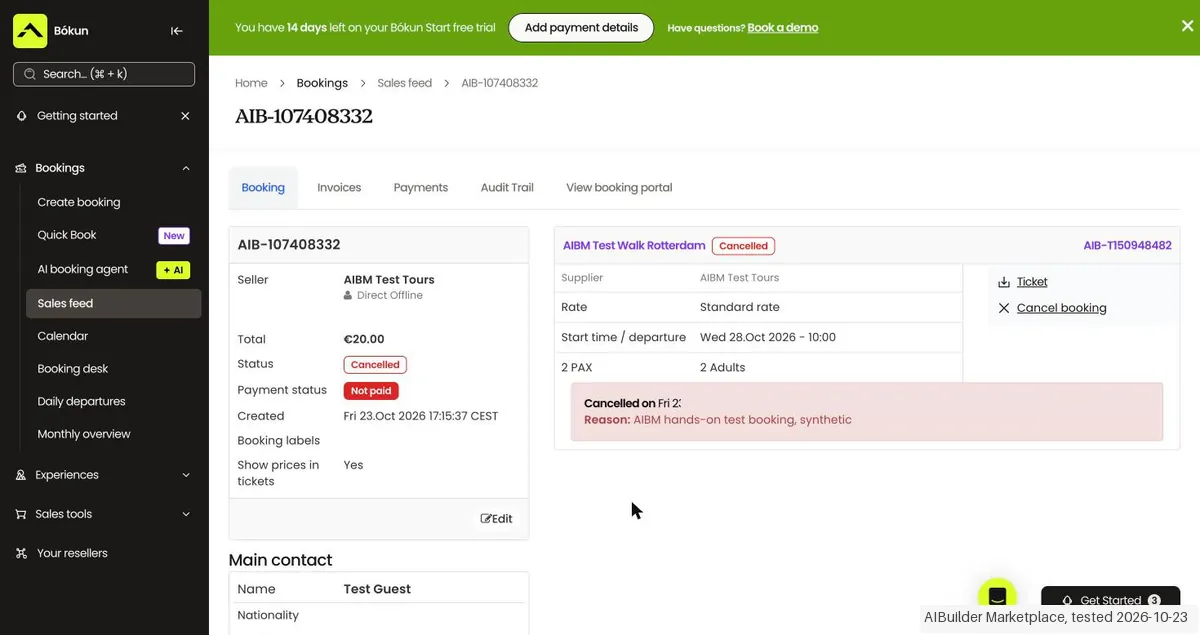Screen dimensions: 1200x635
Task: Click the cancellation Reason text
Action: (x=718, y=420)
